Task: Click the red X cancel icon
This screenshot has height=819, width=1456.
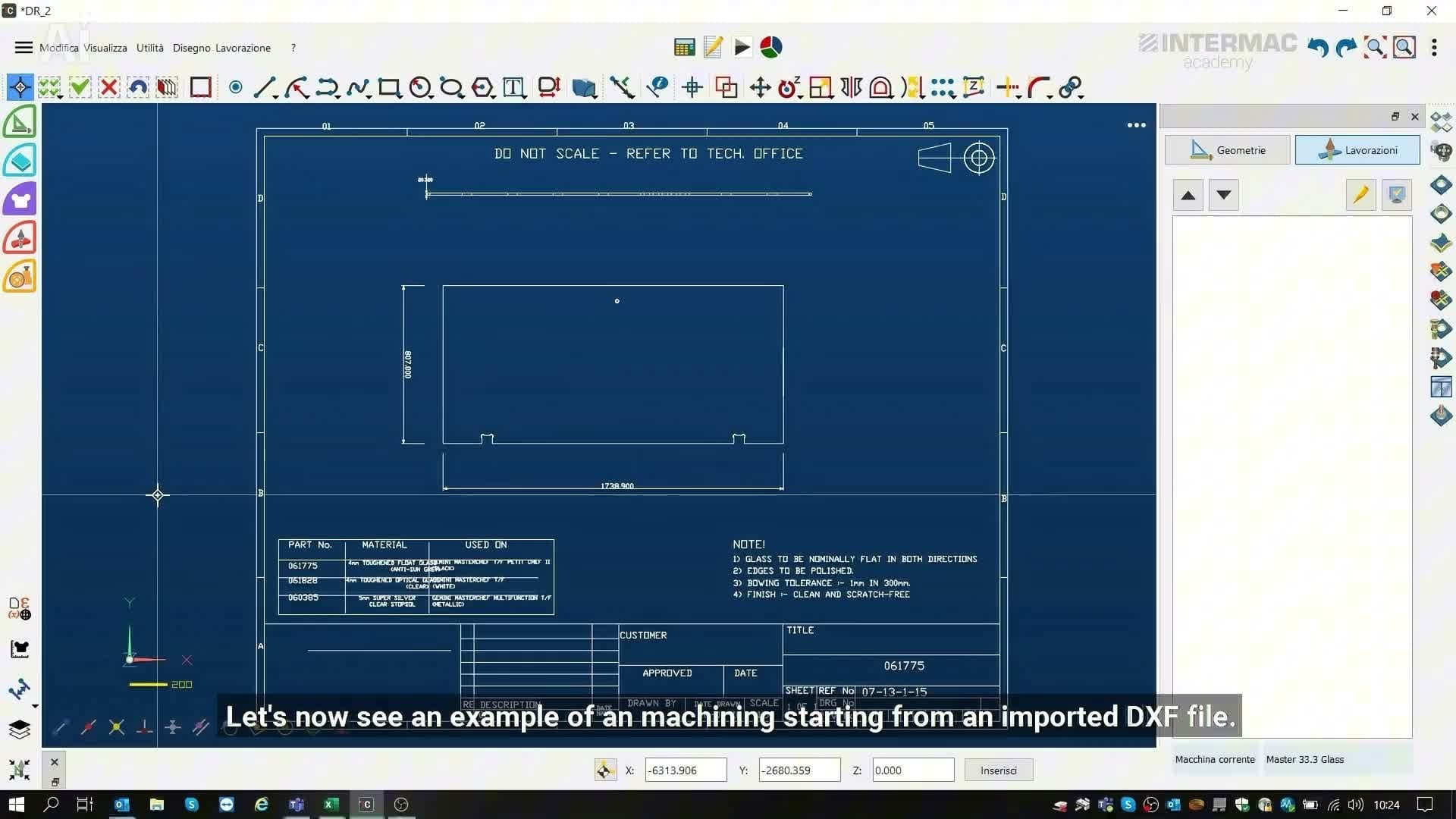Action: coord(109,87)
